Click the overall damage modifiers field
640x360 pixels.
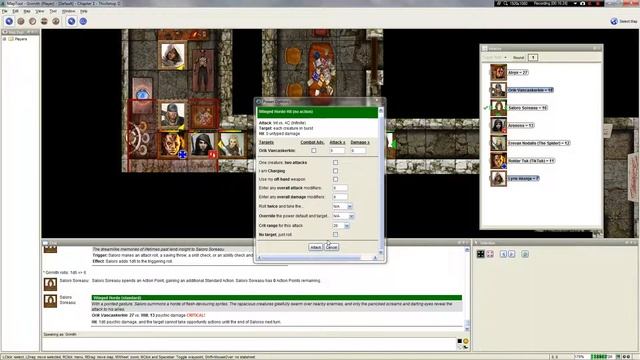coord(340,197)
